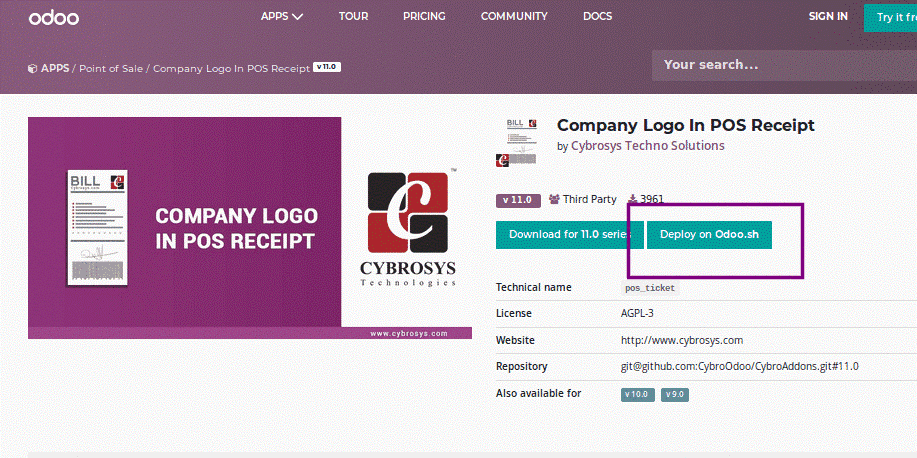Open the APPS dropdown menu
Image resolution: width=917 pixels, height=458 pixels.
[282, 16]
